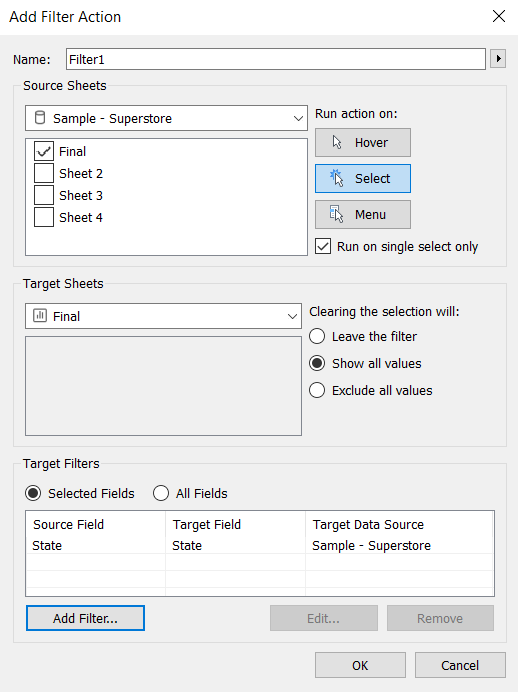Click the Menu cursor icon

click(x=336, y=214)
